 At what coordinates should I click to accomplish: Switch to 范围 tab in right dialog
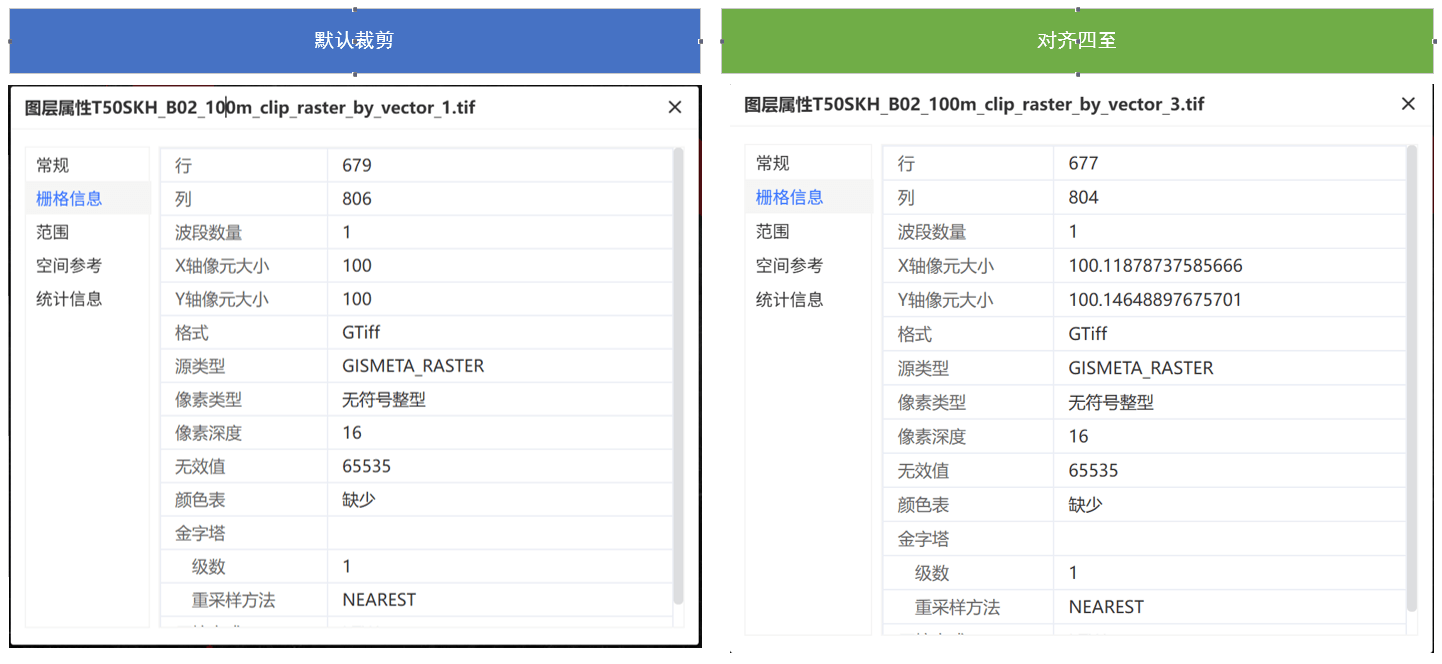pyautogui.click(x=773, y=231)
